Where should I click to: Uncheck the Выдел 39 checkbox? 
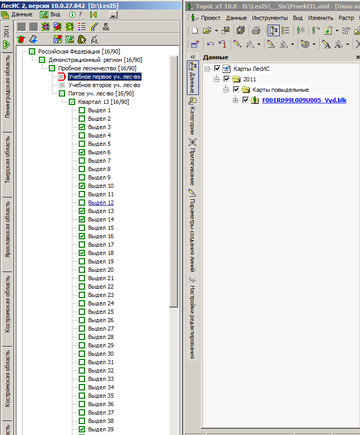[x=82, y=429]
